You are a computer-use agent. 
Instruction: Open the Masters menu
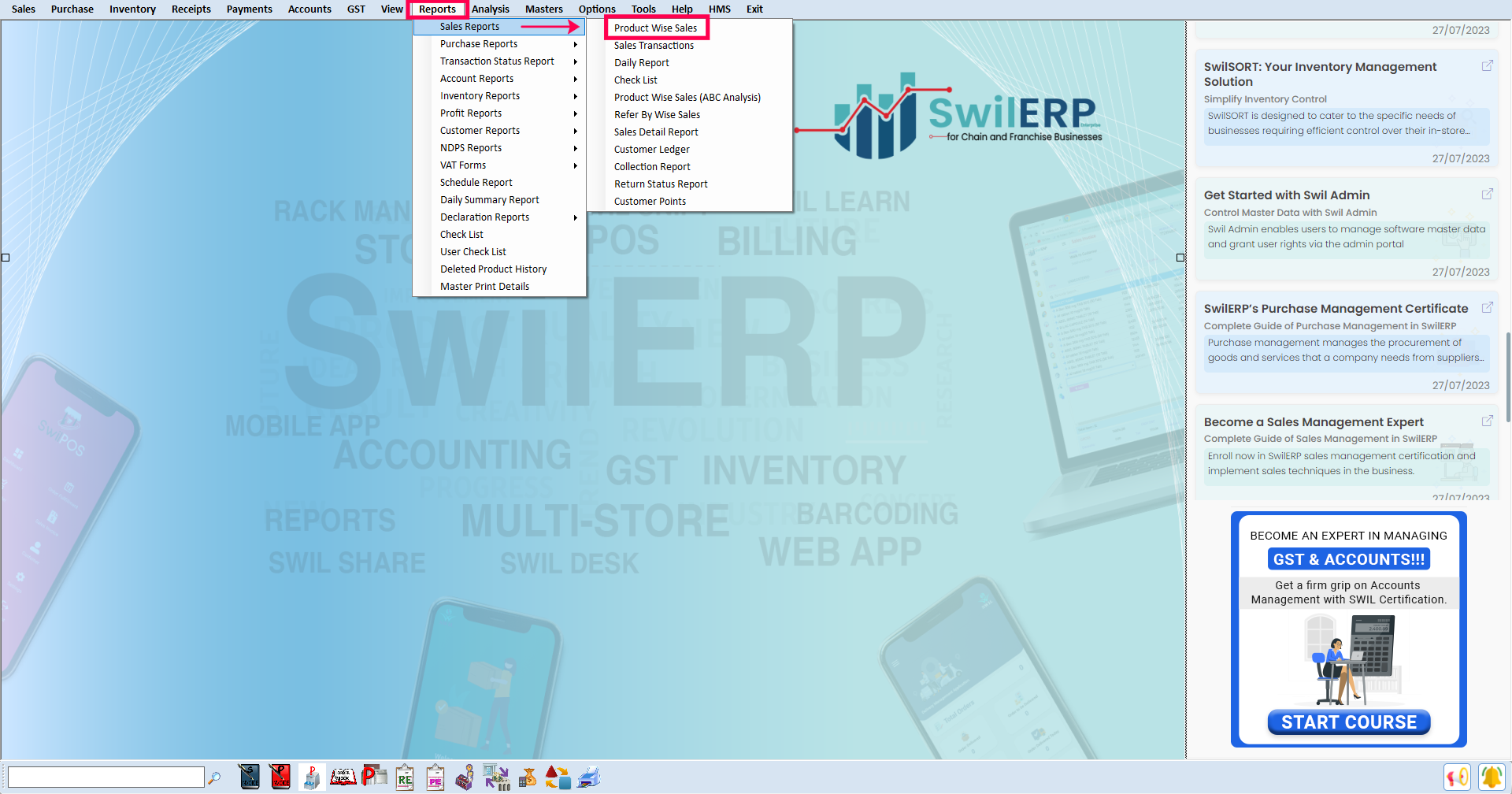544,9
